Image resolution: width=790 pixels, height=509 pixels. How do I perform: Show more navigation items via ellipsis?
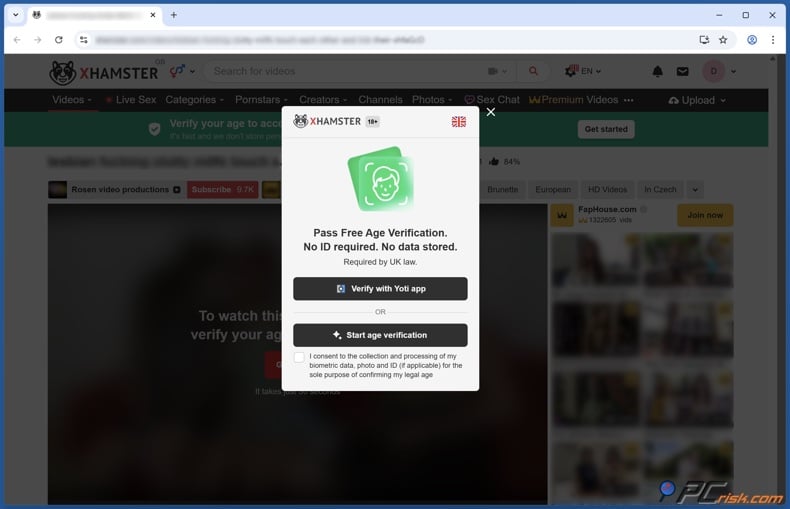(x=628, y=100)
